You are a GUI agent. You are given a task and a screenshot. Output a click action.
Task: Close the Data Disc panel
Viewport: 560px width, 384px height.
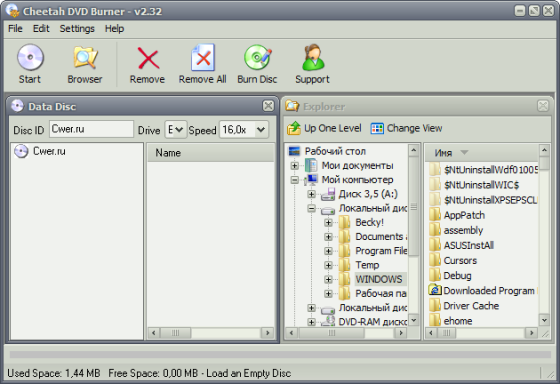coord(268,106)
